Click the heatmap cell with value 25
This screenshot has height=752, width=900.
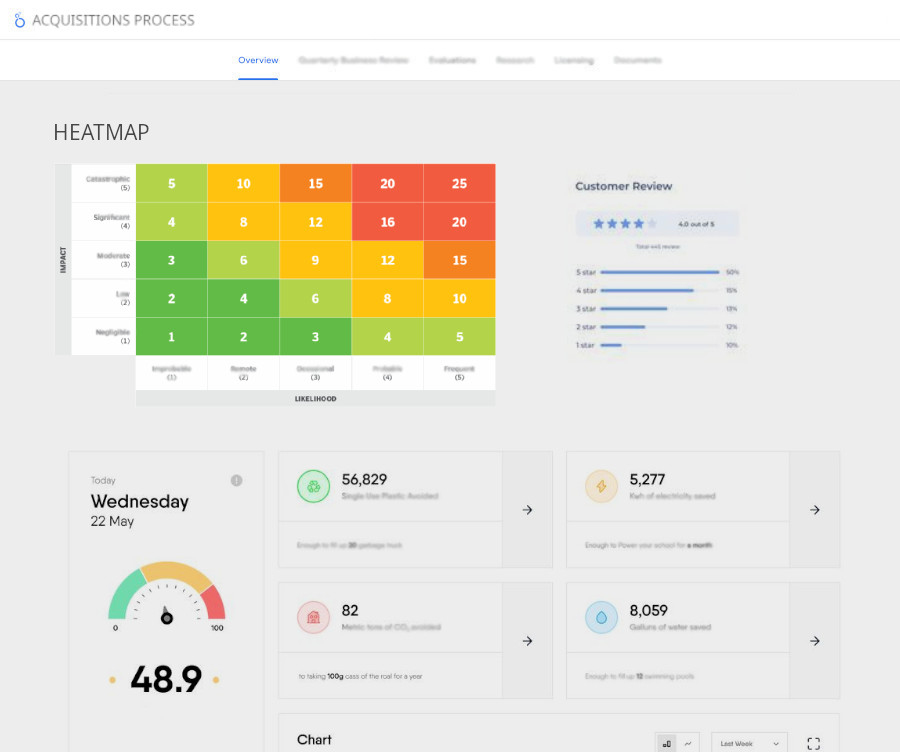[x=459, y=184]
